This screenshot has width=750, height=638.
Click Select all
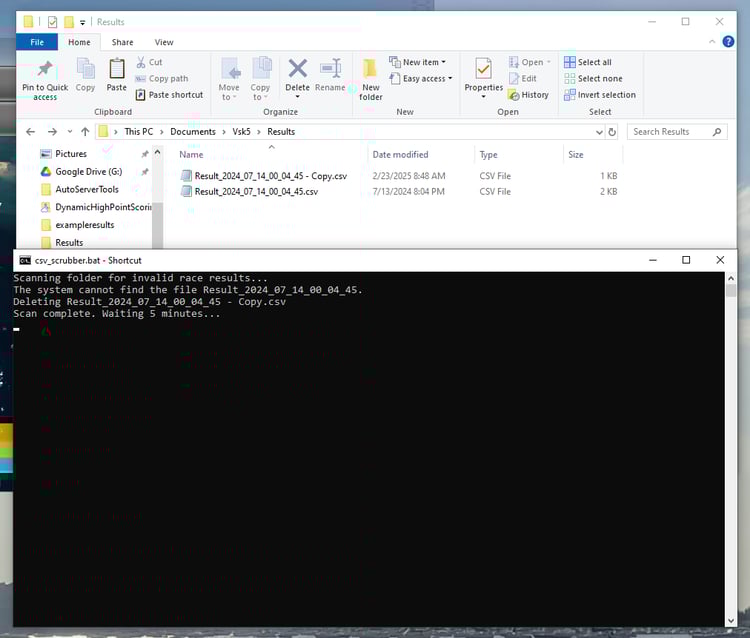click(588, 62)
